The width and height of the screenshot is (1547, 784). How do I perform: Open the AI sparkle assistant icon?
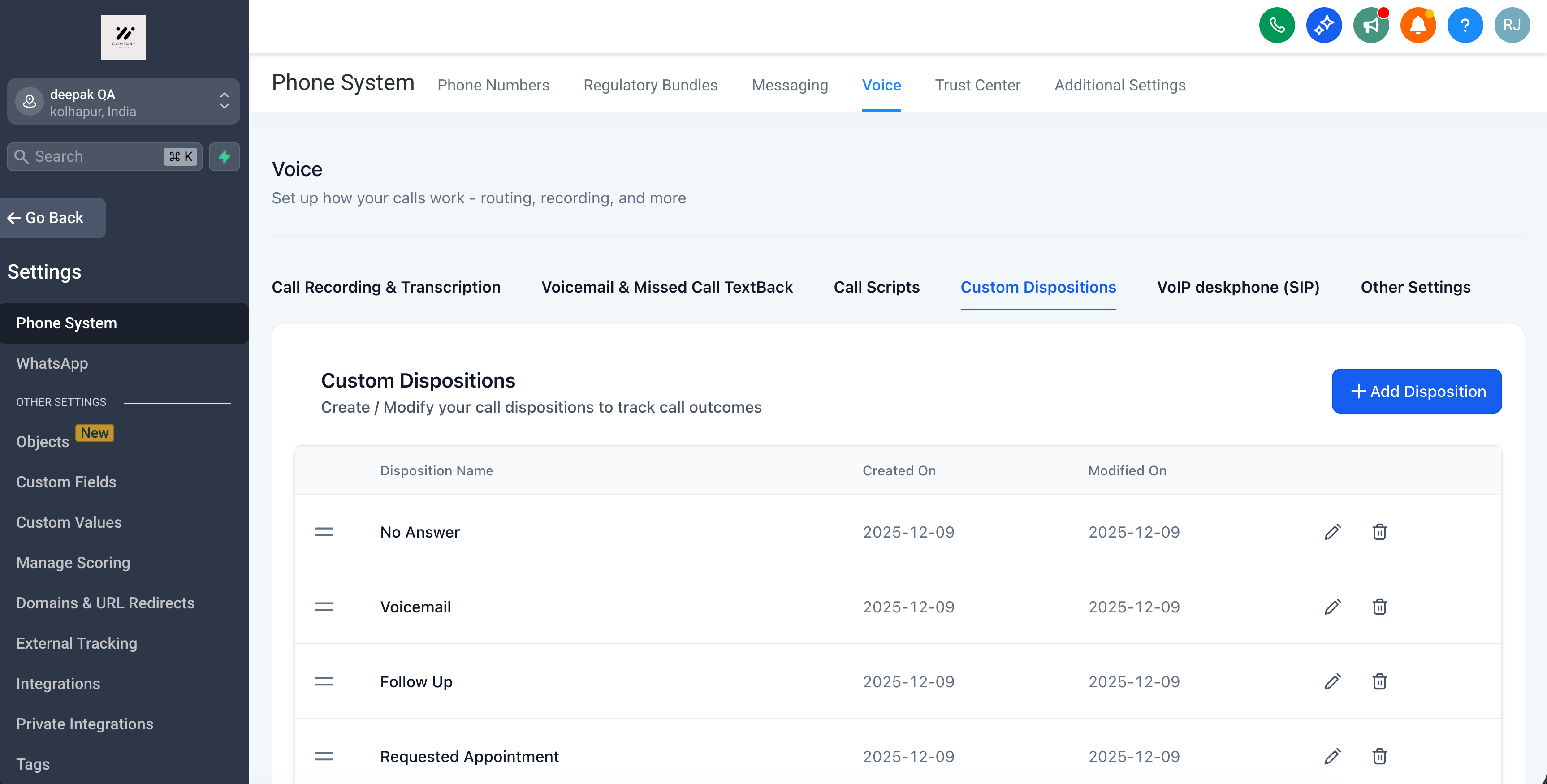tap(1323, 25)
